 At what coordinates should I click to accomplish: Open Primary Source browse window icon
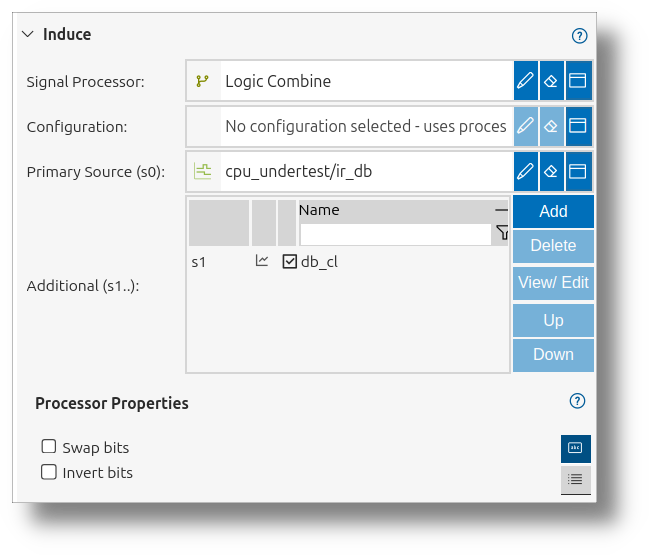pyautogui.click(x=578, y=171)
